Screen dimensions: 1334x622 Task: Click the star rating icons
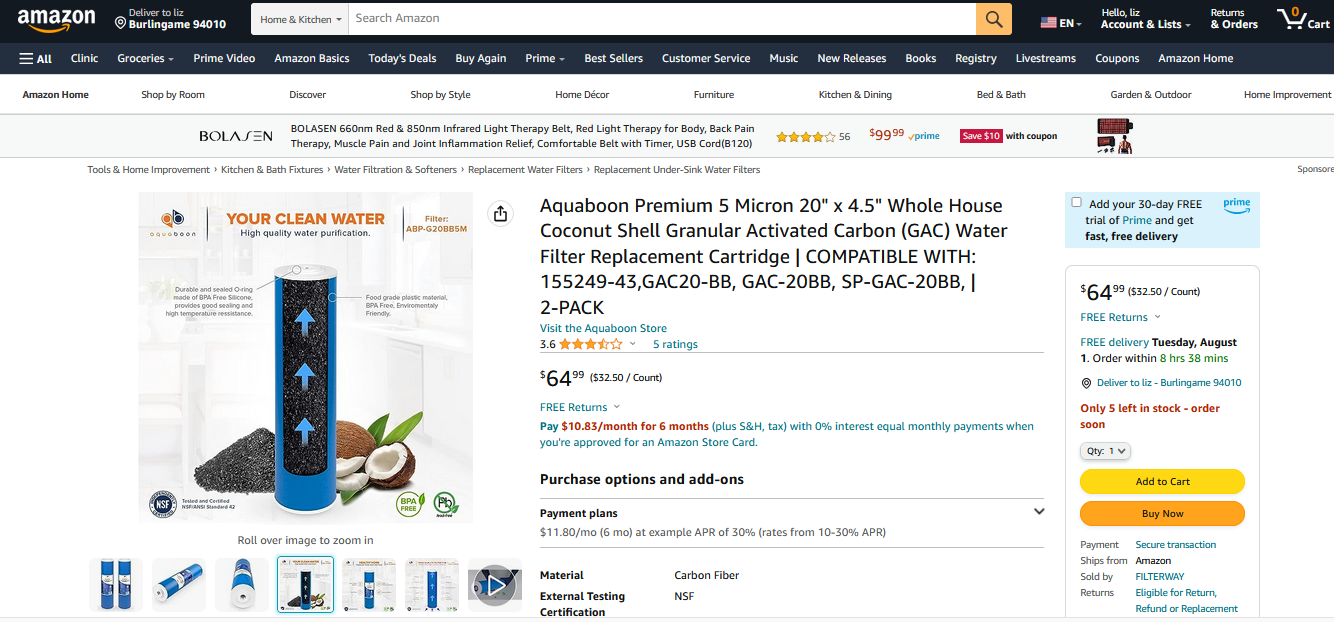(x=590, y=344)
